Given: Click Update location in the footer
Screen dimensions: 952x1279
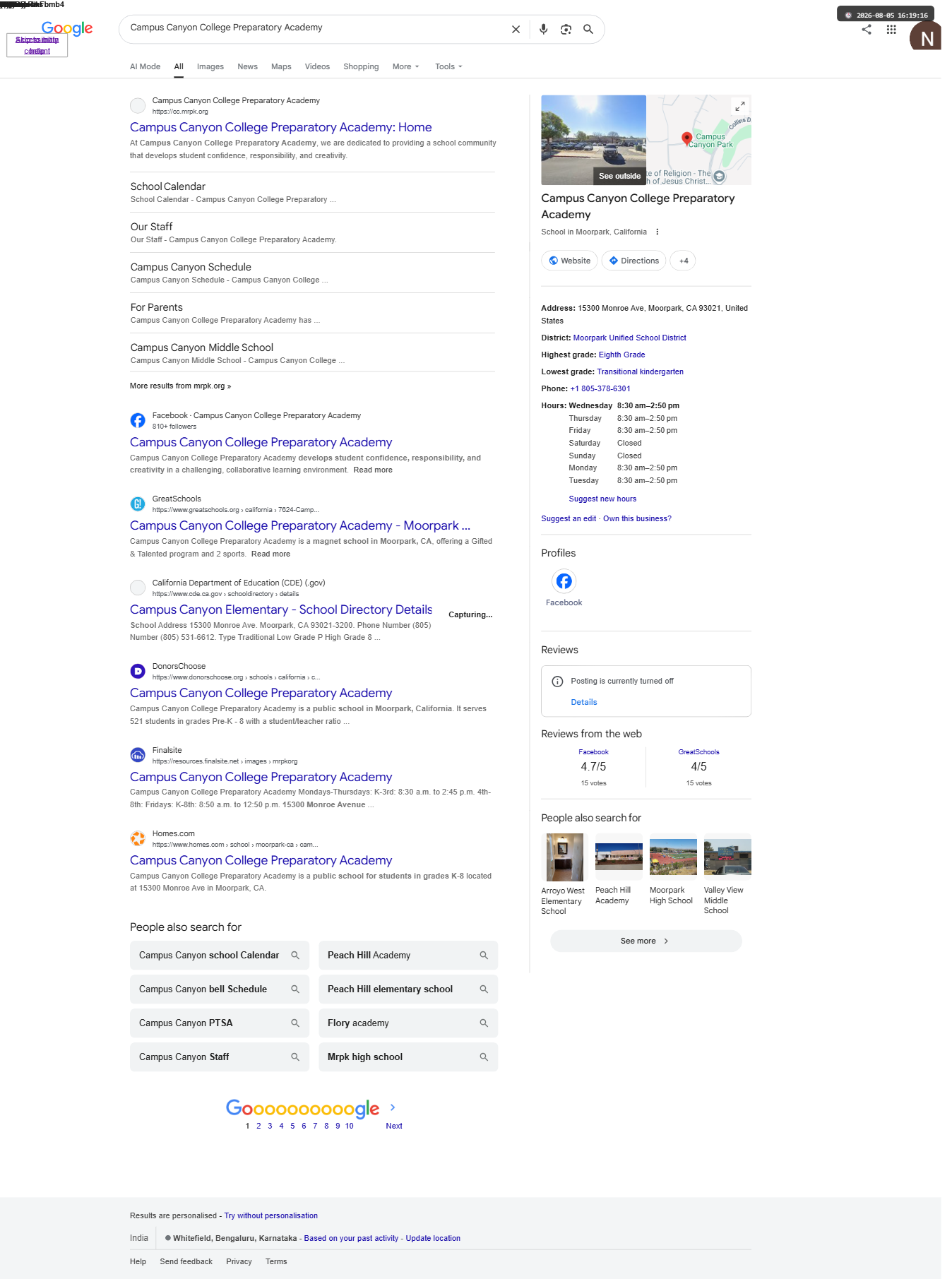Looking at the screenshot, I should 433,1238.
